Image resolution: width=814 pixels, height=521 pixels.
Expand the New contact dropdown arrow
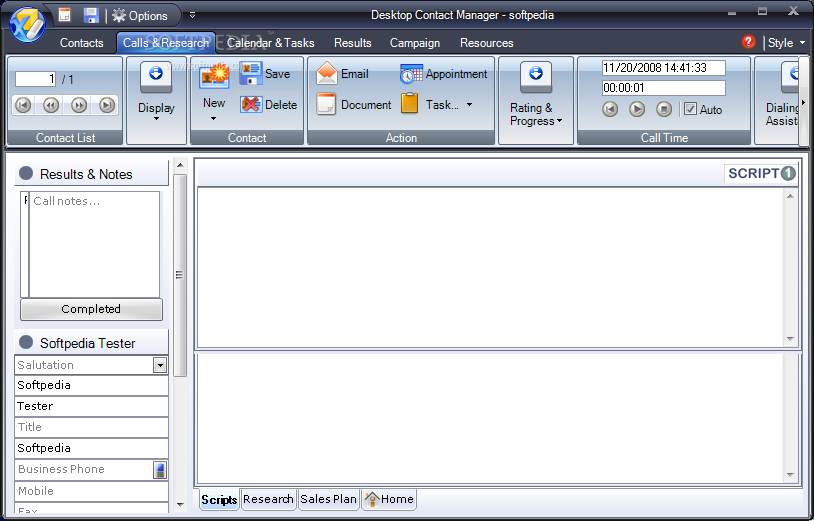pyautogui.click(x=213, y=119)
